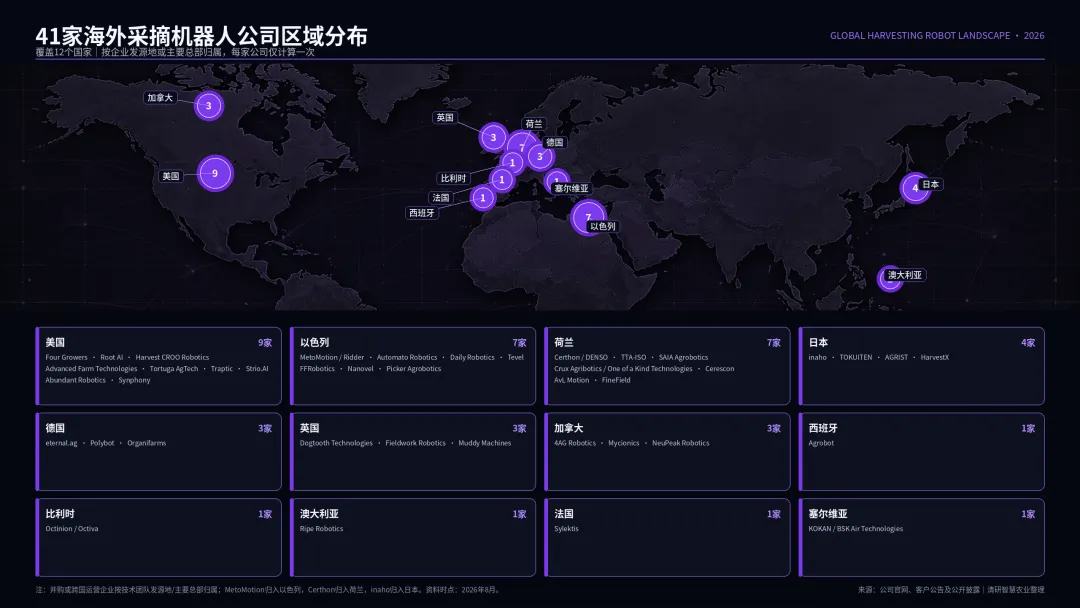Select the UK map bubble showing 3

[493, 138]
